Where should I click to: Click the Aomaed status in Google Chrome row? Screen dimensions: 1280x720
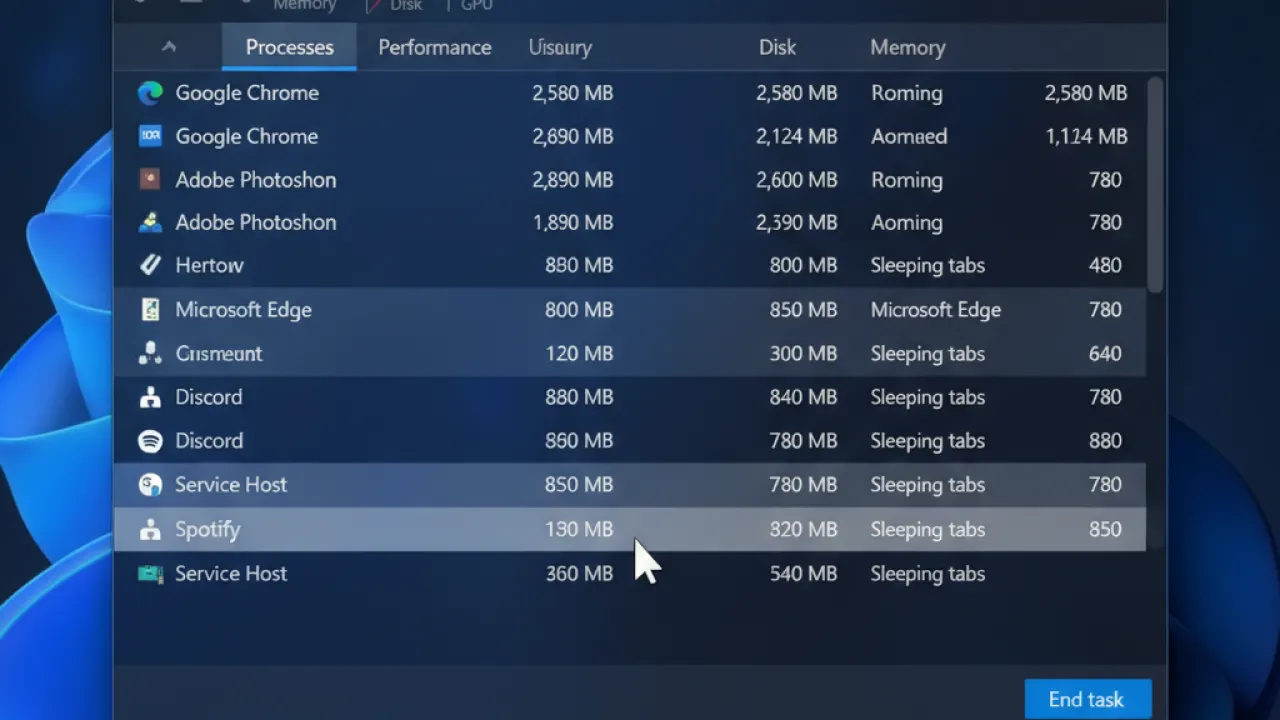908,136
